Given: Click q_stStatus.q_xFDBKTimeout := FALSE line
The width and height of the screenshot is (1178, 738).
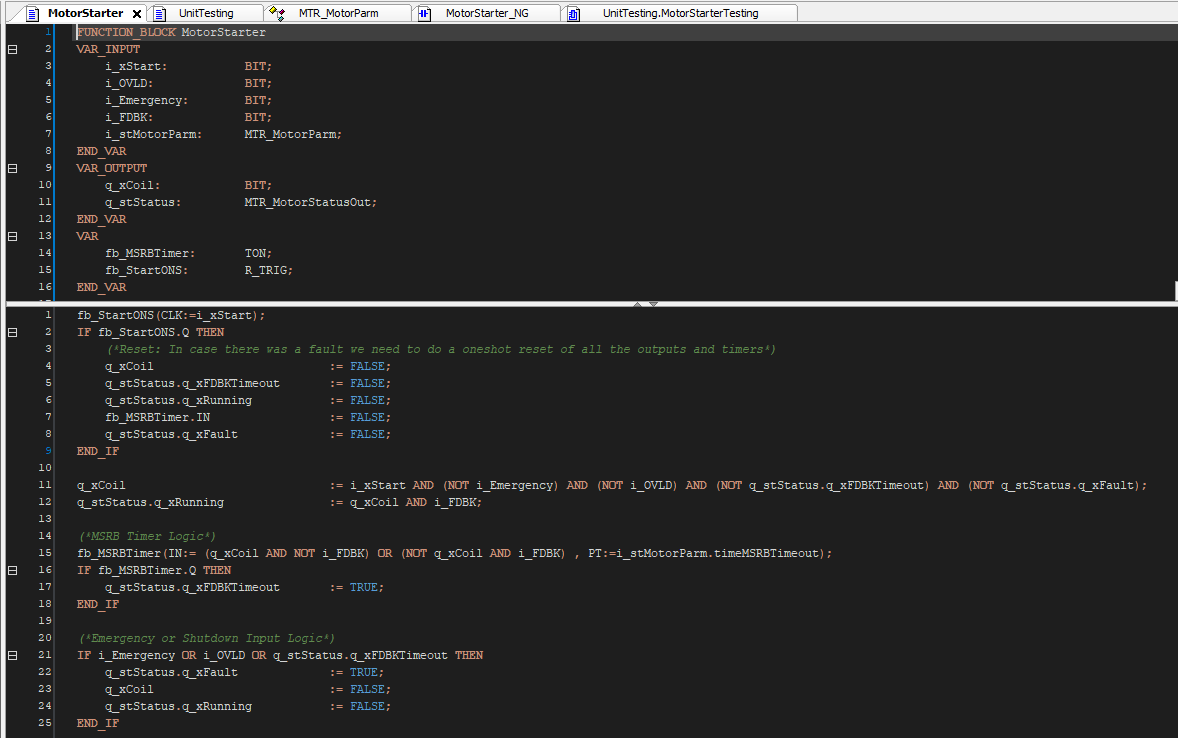Looking at the screenshot, I should click(x=248, y=383).
